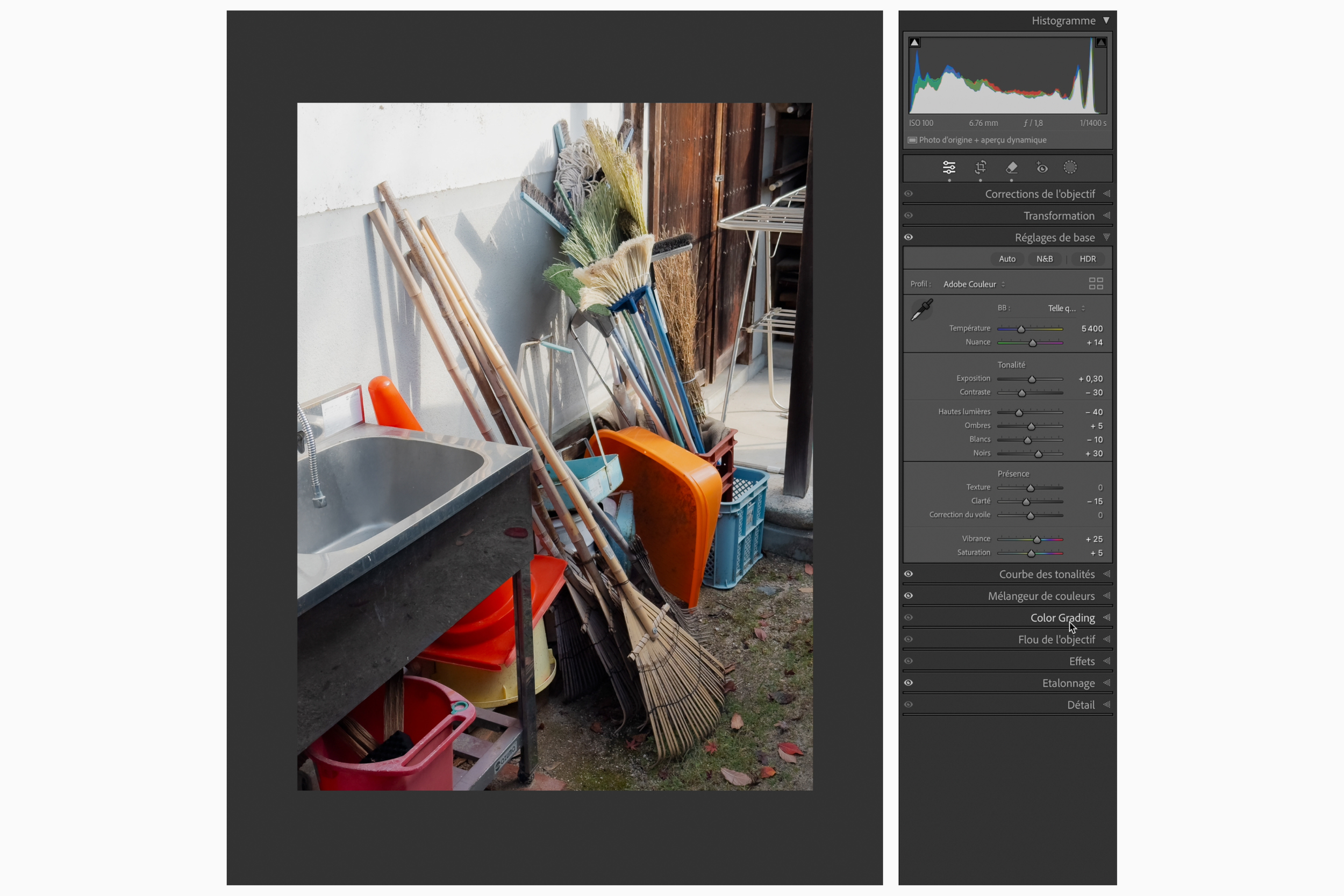This screenshot has width=1344, height=896.
Task: Toggle shadow clipping indicator in histogram
Action: (914, 42)
